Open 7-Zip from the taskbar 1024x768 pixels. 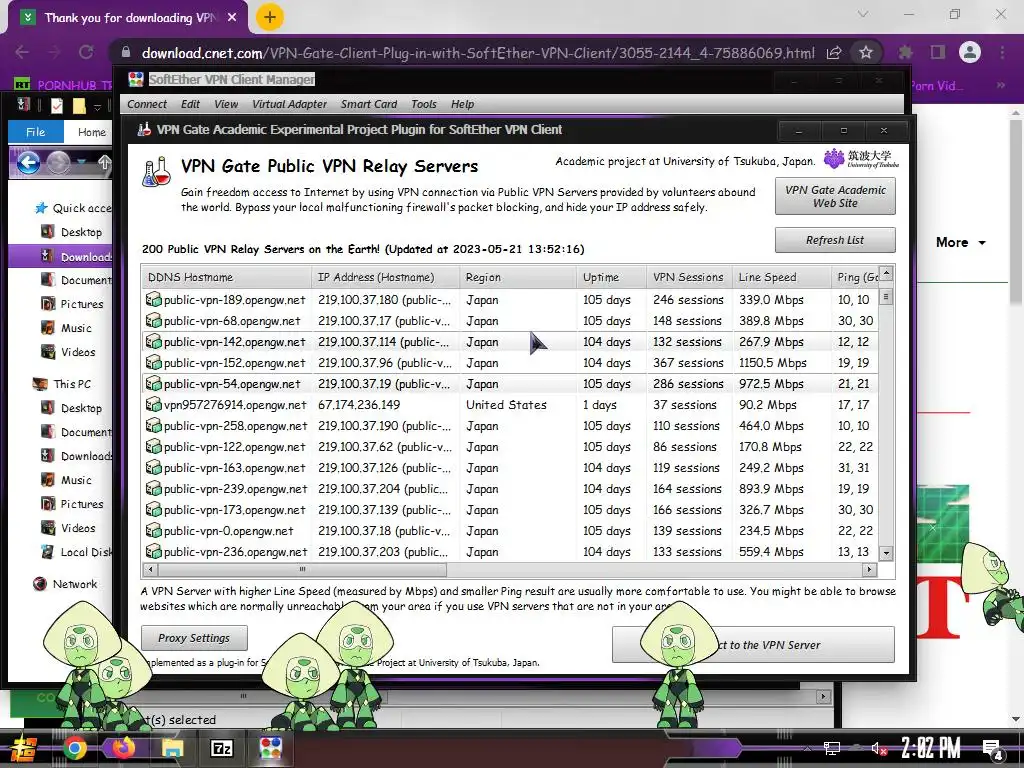pos(221,748)
